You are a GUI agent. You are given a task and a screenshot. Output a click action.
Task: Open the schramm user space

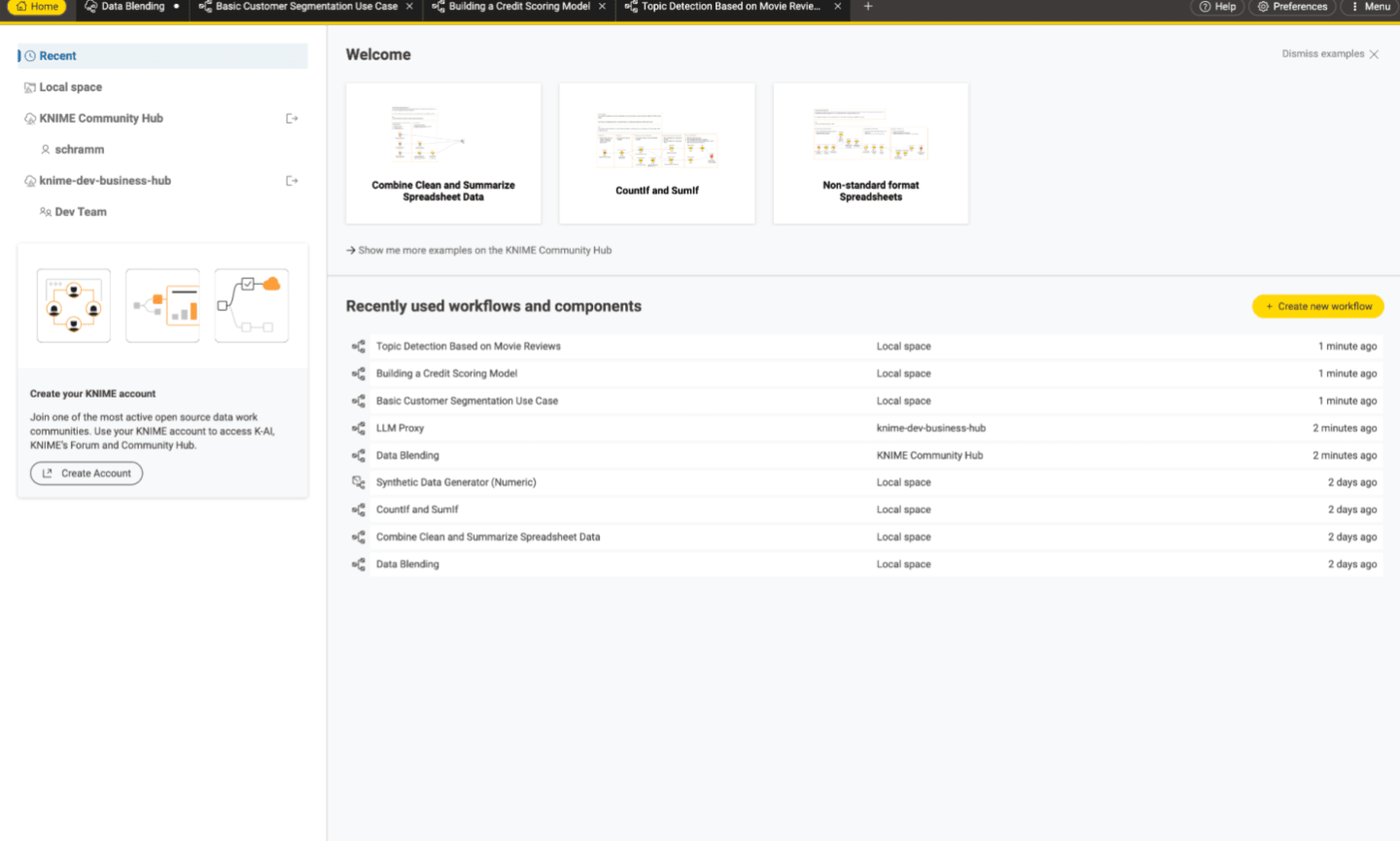click(79, 150)
